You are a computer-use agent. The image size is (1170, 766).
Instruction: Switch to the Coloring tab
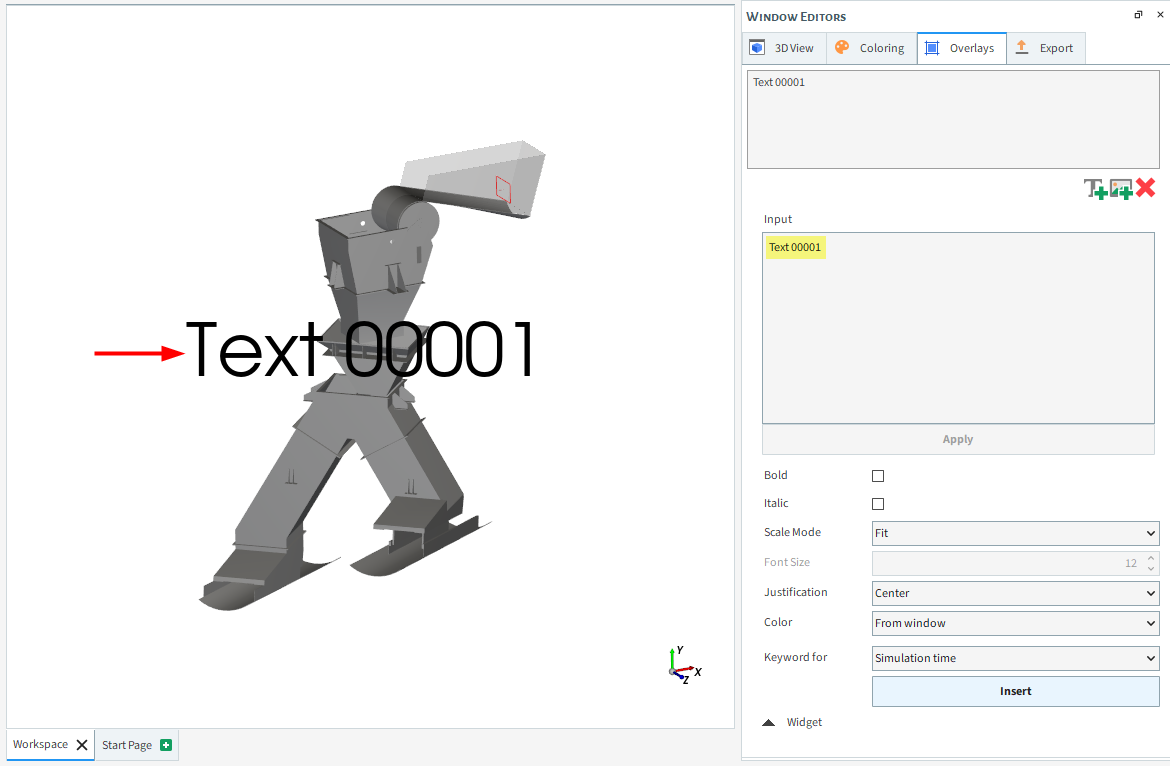pyautogui.click(x=869, y=48)
